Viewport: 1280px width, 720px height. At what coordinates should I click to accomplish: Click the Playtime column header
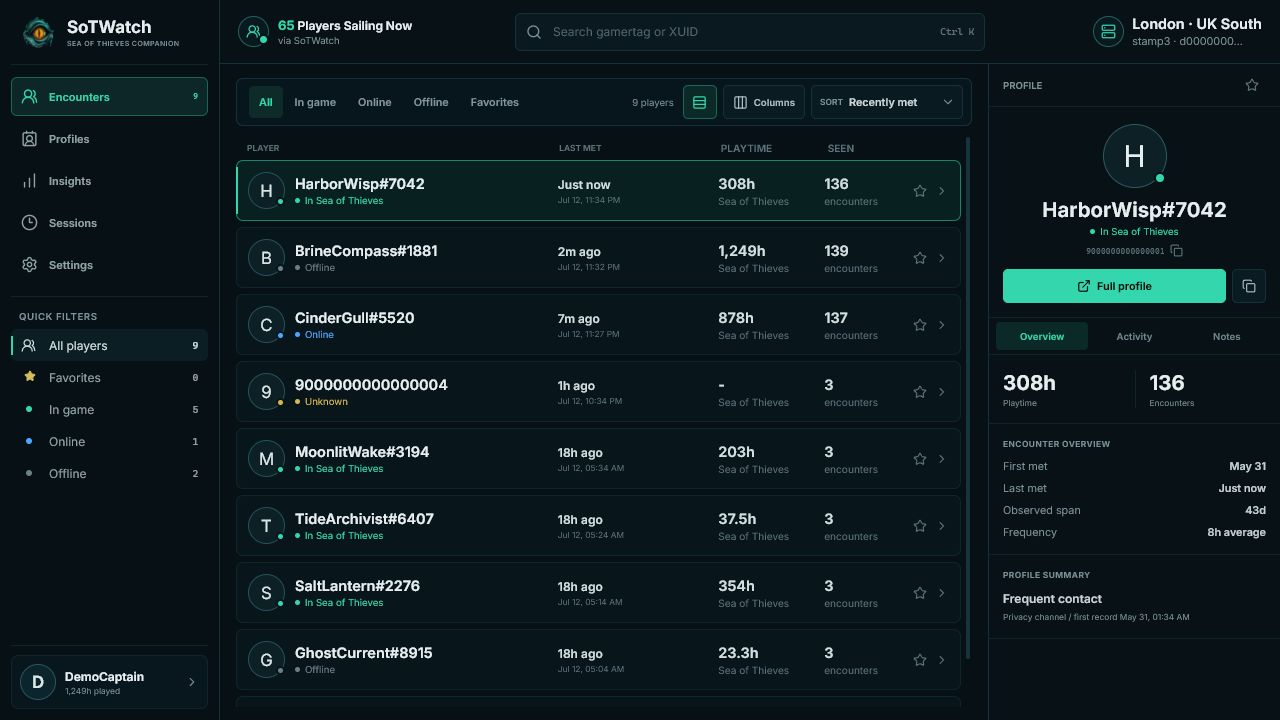(746, 148)
